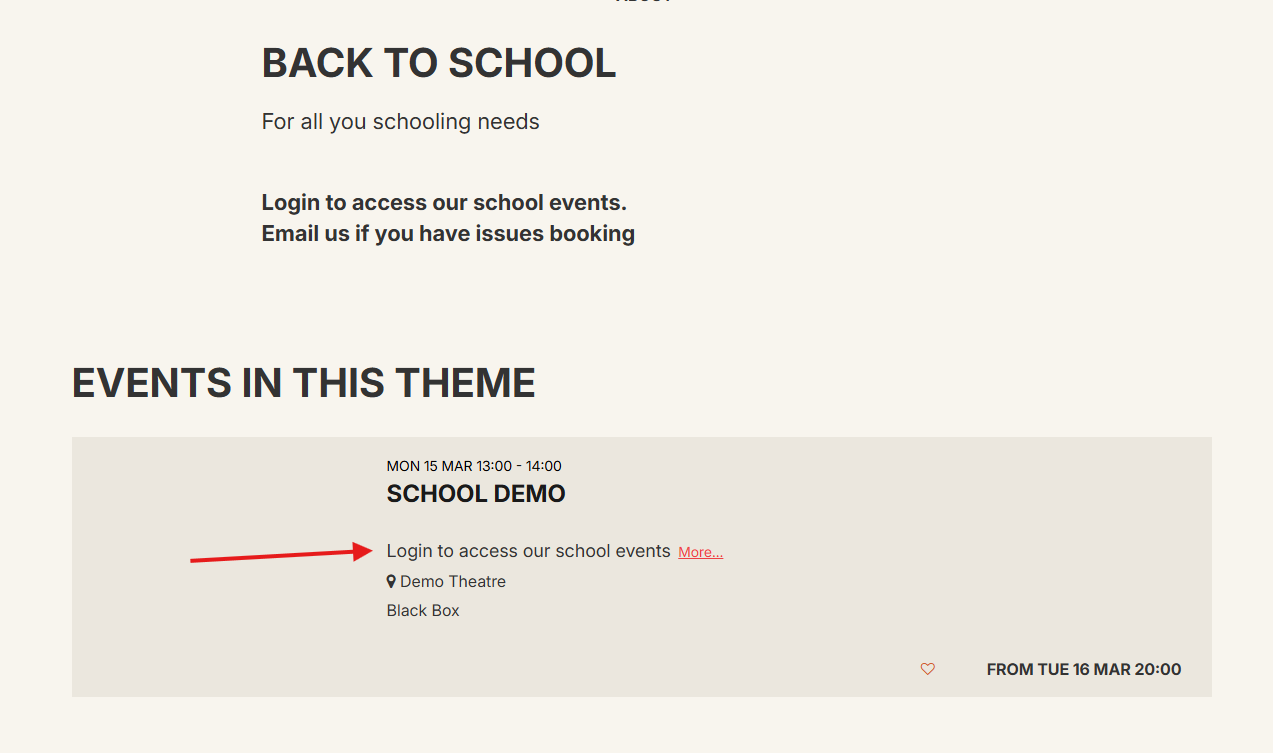Viewport: 1273px width, 753px height.
Task: Click the Email us if you have issues text
Action: (x=447, y=233)
